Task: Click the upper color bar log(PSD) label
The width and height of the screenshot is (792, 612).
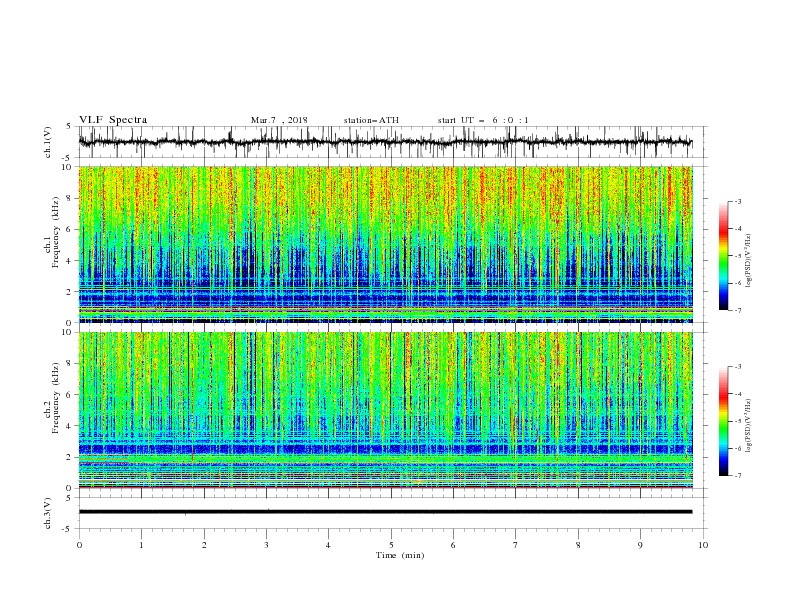Action: [x=749, y=261]
